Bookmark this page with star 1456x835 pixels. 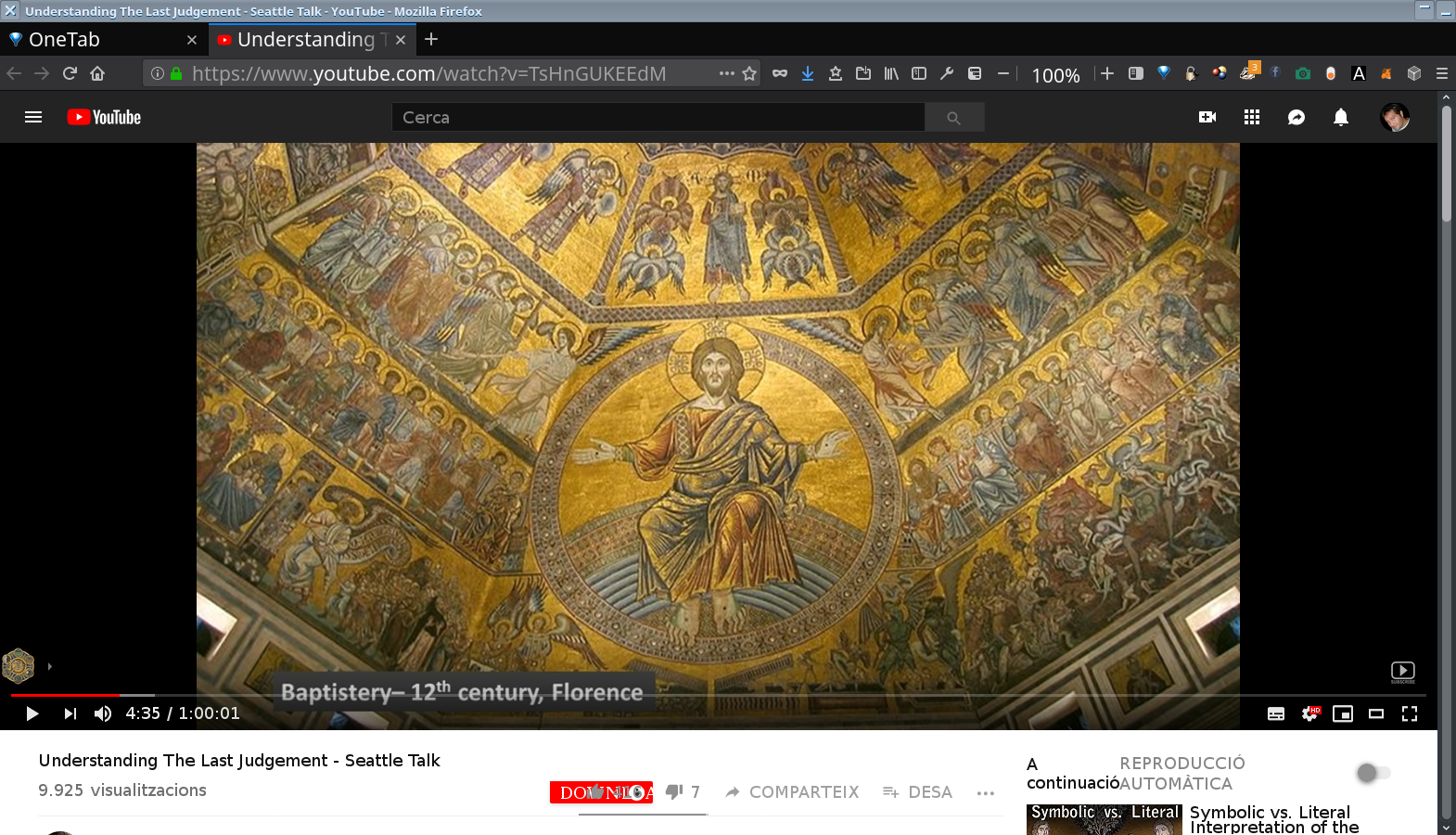point(749,73)
